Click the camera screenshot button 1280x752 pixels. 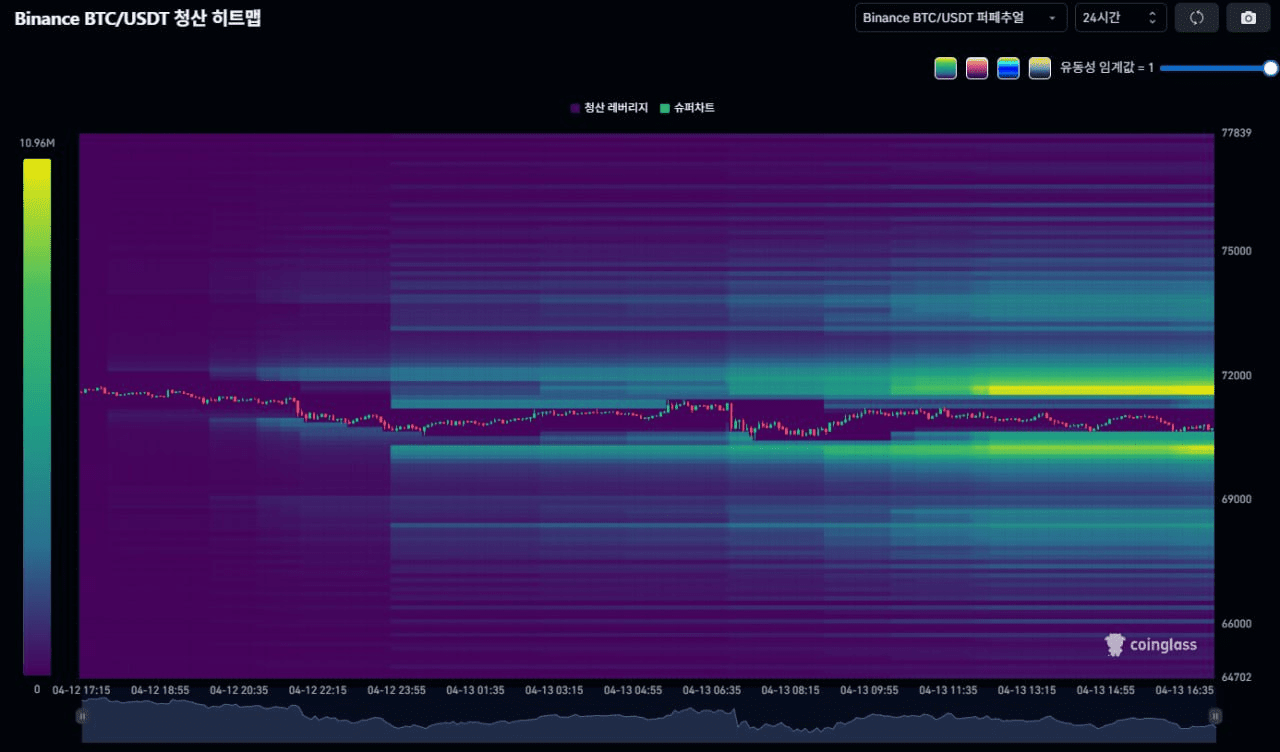pyautogui.click(x=1248, y=18)
